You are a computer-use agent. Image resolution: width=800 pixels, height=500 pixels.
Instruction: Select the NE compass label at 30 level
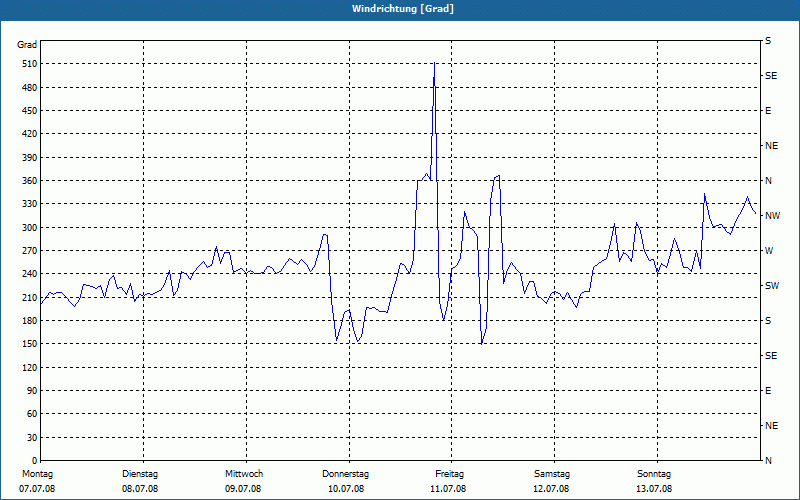coord(771,426)
